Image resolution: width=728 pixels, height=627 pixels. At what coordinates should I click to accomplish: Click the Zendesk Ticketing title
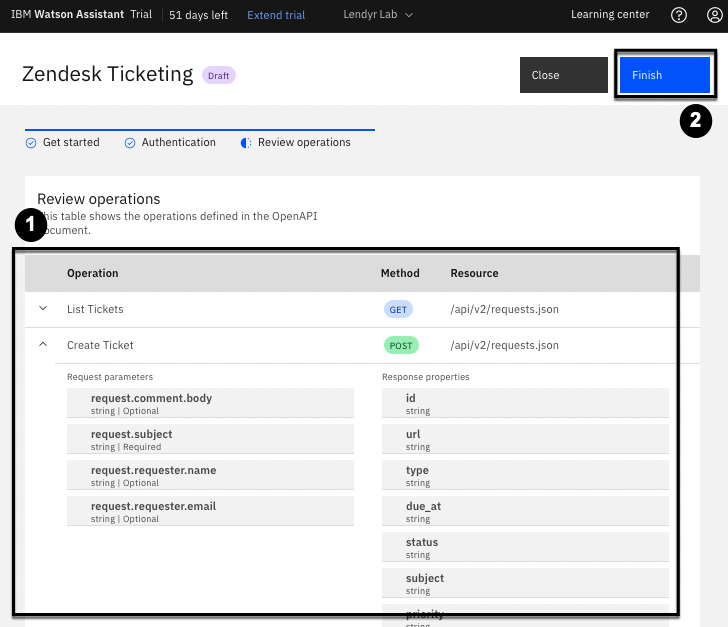pos(108,74)
